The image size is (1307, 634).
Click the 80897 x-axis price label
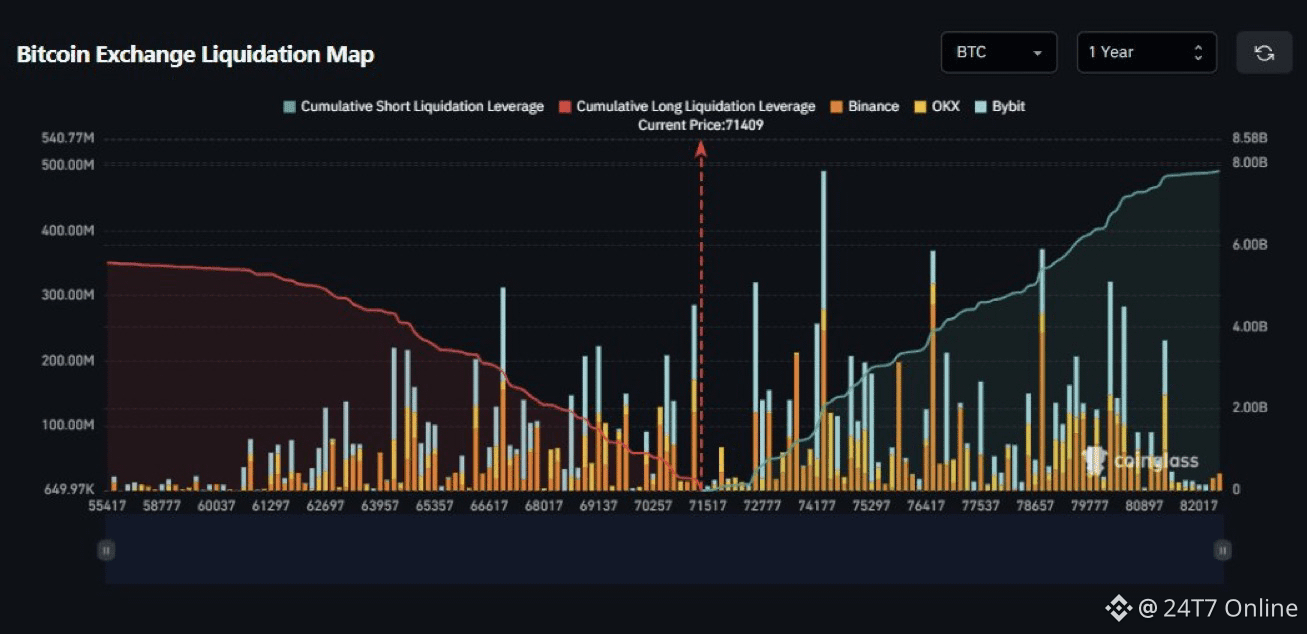[x=1144, y=506]
